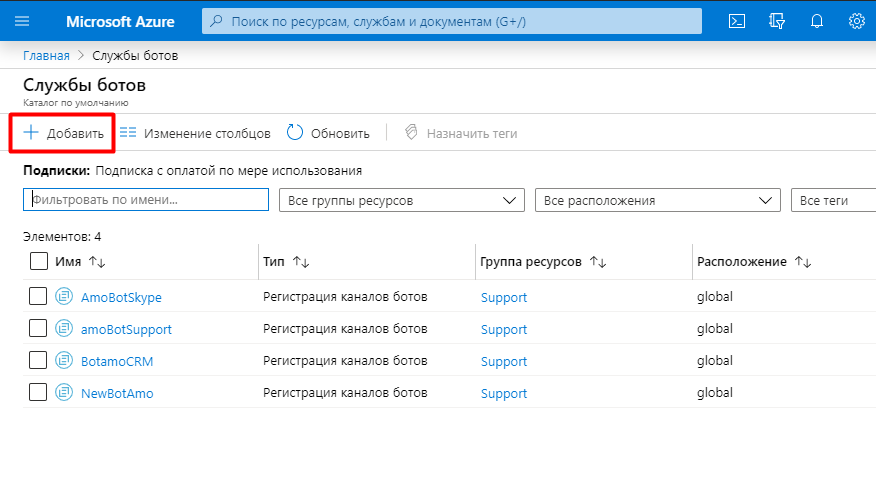Click the bot icon beside BotamoCRM
The height and width of the screenshot is (495, 876).
(x=64, y=360)
